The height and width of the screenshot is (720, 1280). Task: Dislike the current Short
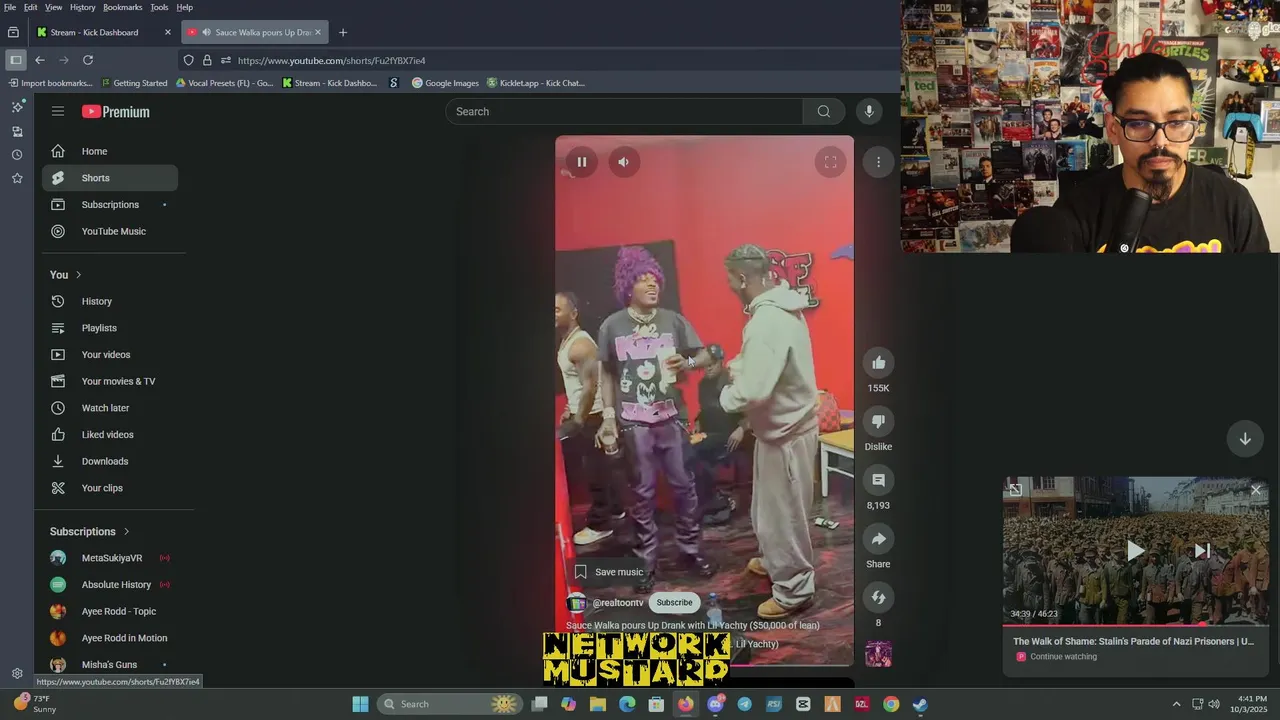coord(878,422)
